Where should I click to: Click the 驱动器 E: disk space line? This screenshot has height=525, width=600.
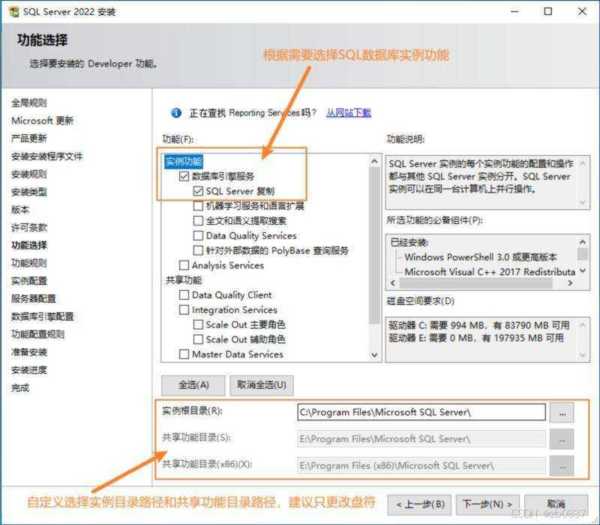pyautogui.click(x=476, y=338)
